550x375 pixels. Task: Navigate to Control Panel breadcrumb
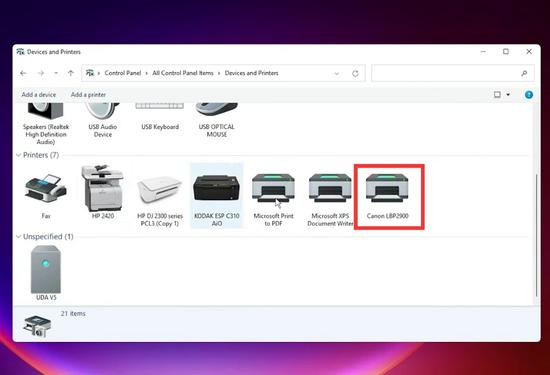122,73
